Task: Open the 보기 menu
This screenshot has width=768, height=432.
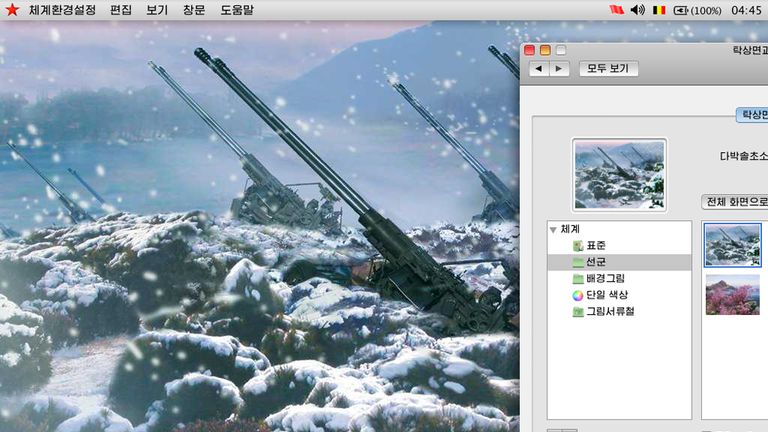Action: (x=157, y=10)
